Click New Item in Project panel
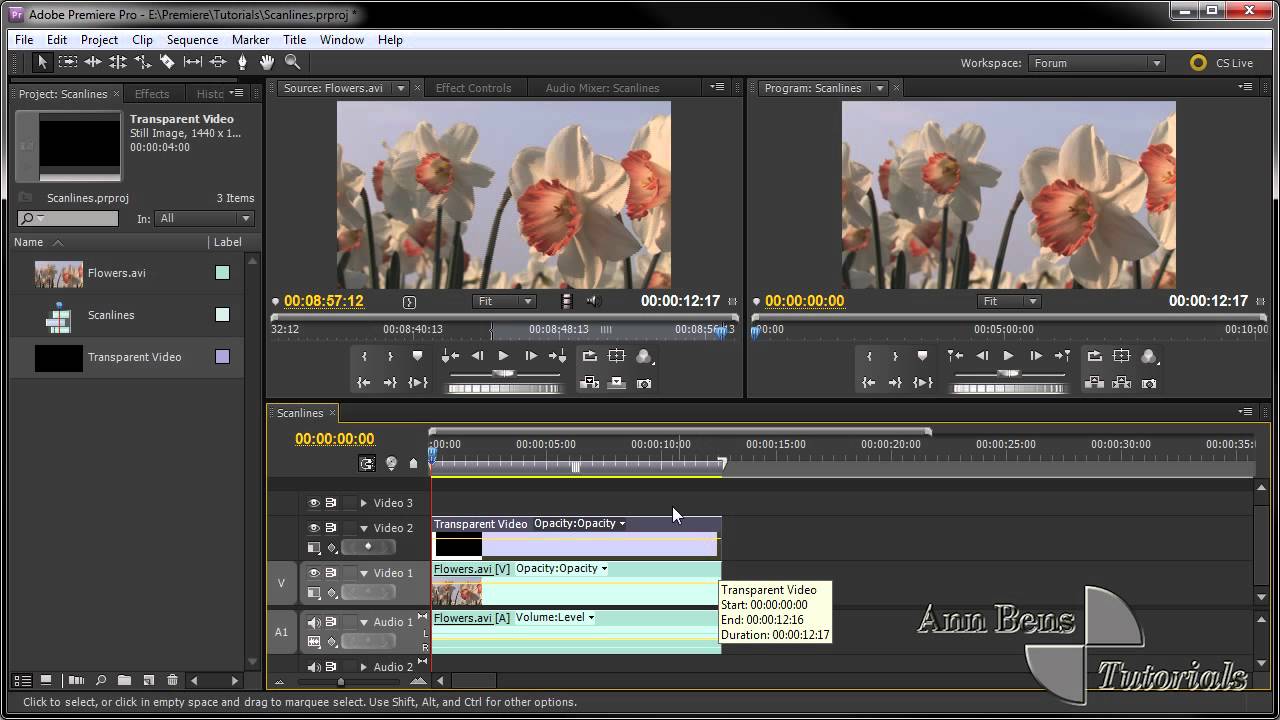Viewport: 1280px width, 720px height. pyautogui.click(x=148, y=681)
